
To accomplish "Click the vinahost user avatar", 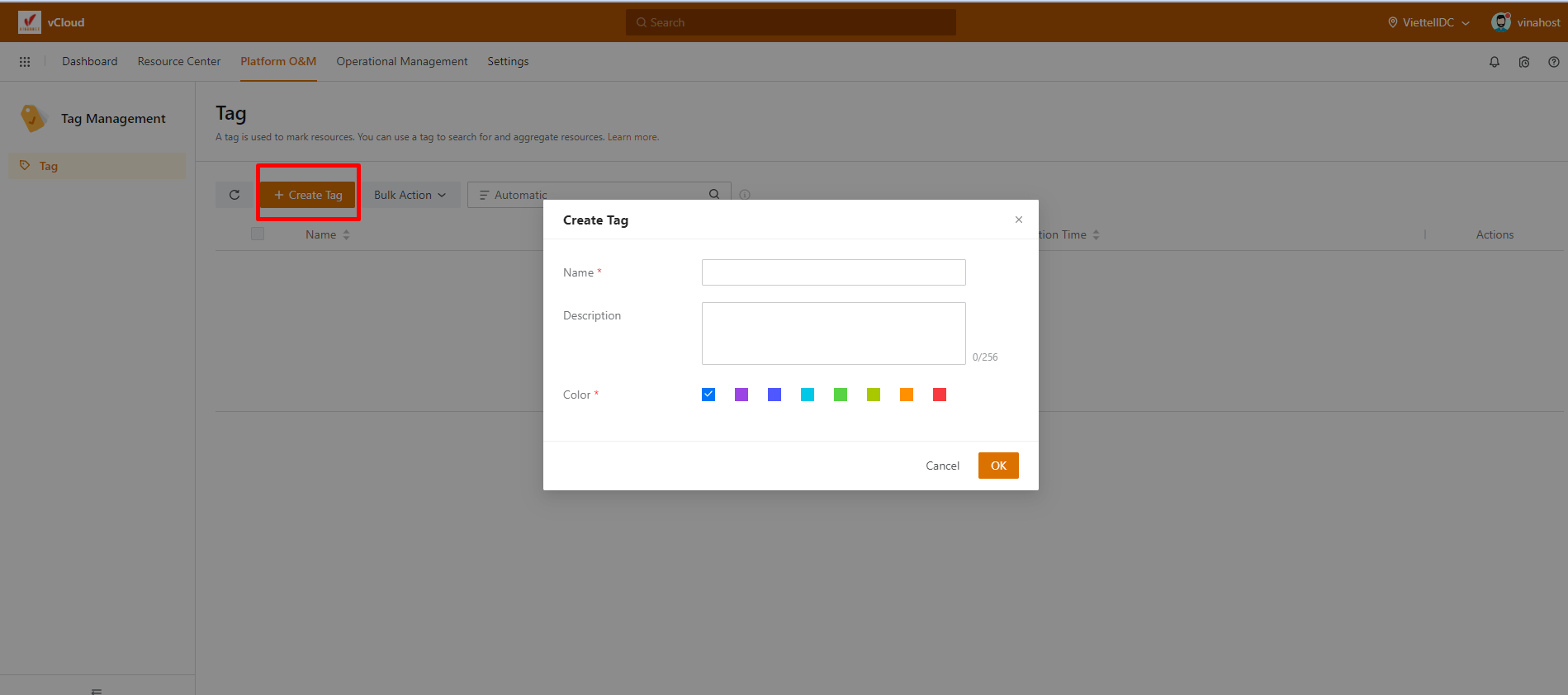I will tap(1500, 22).
